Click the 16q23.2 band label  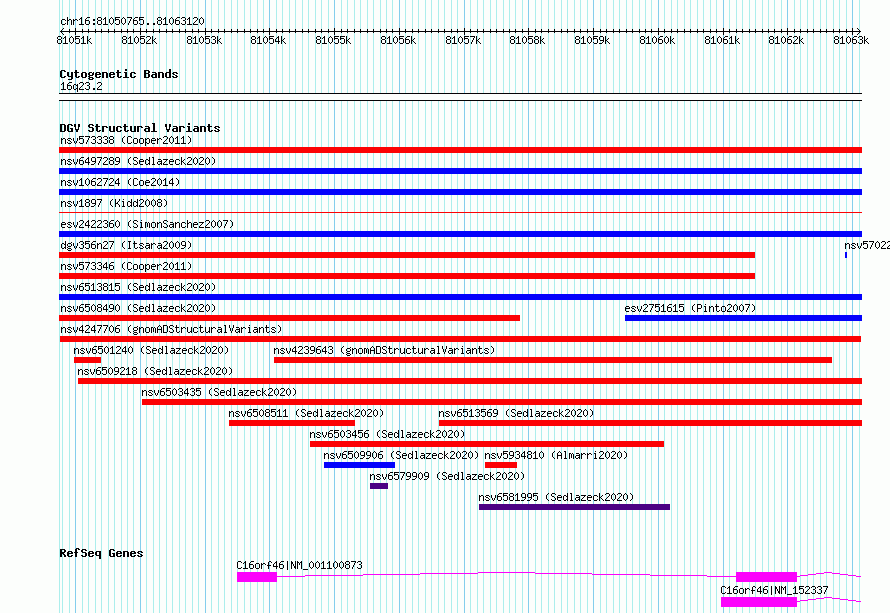(x=81, y=86)
